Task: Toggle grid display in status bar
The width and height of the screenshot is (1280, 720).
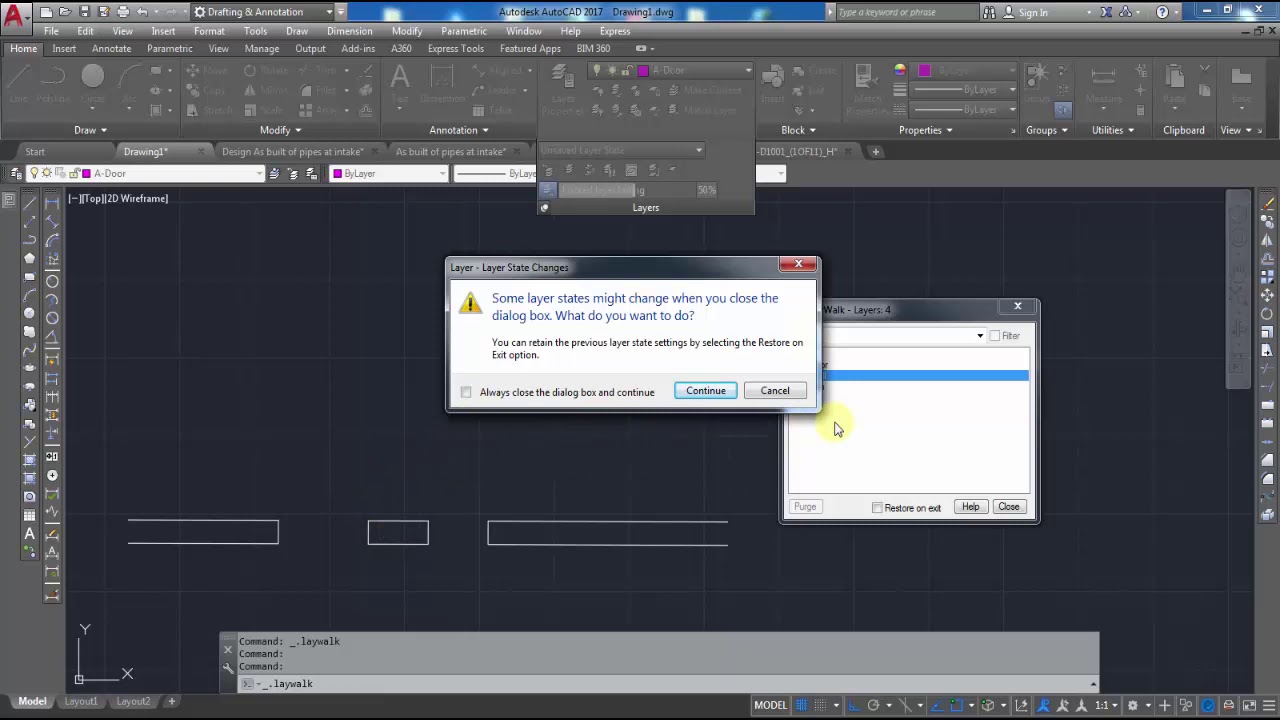Action: pyautogui.click(x=801, y=705)
